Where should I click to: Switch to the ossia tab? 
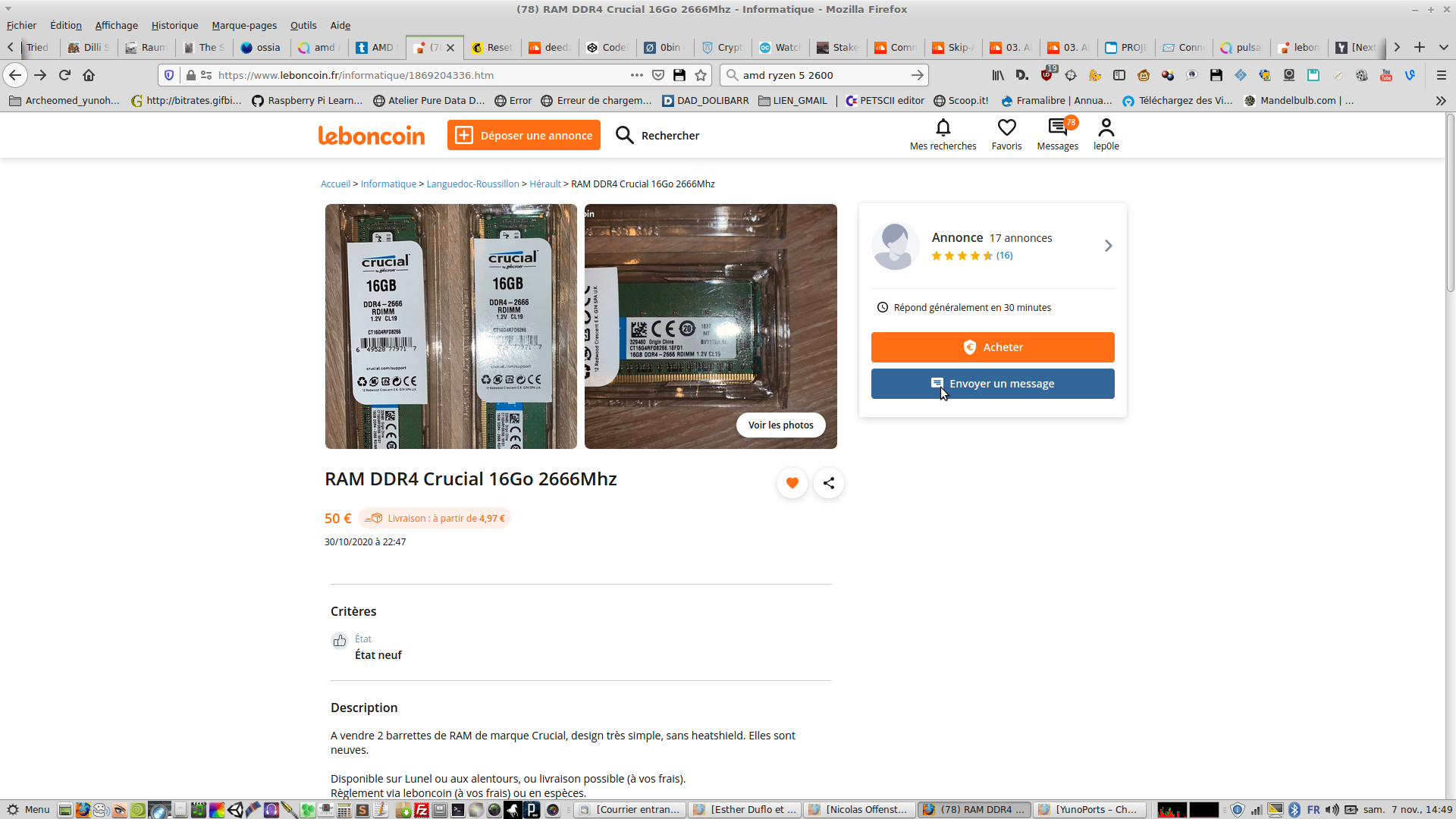261,47
